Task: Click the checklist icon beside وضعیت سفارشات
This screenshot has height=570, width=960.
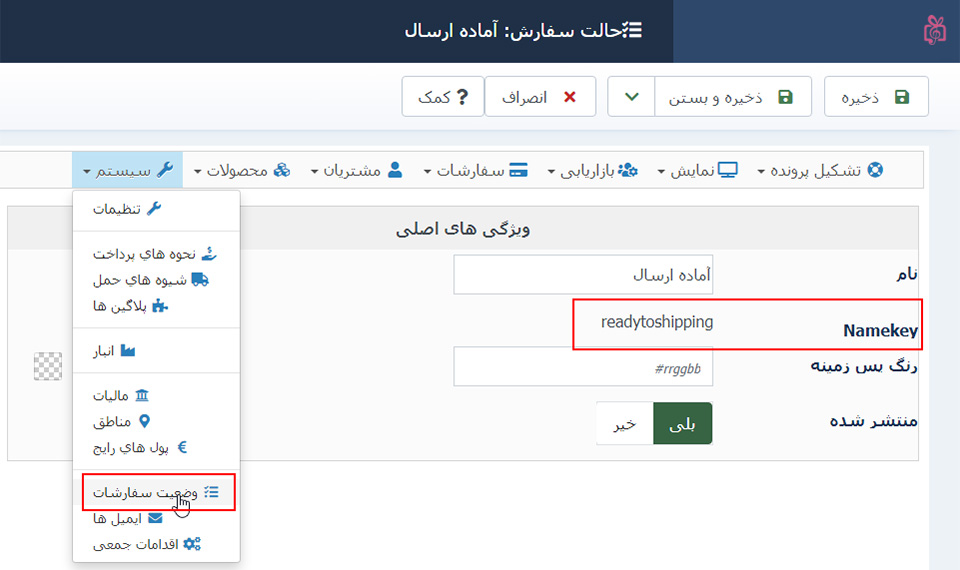Action: click(x=211, y=492)
